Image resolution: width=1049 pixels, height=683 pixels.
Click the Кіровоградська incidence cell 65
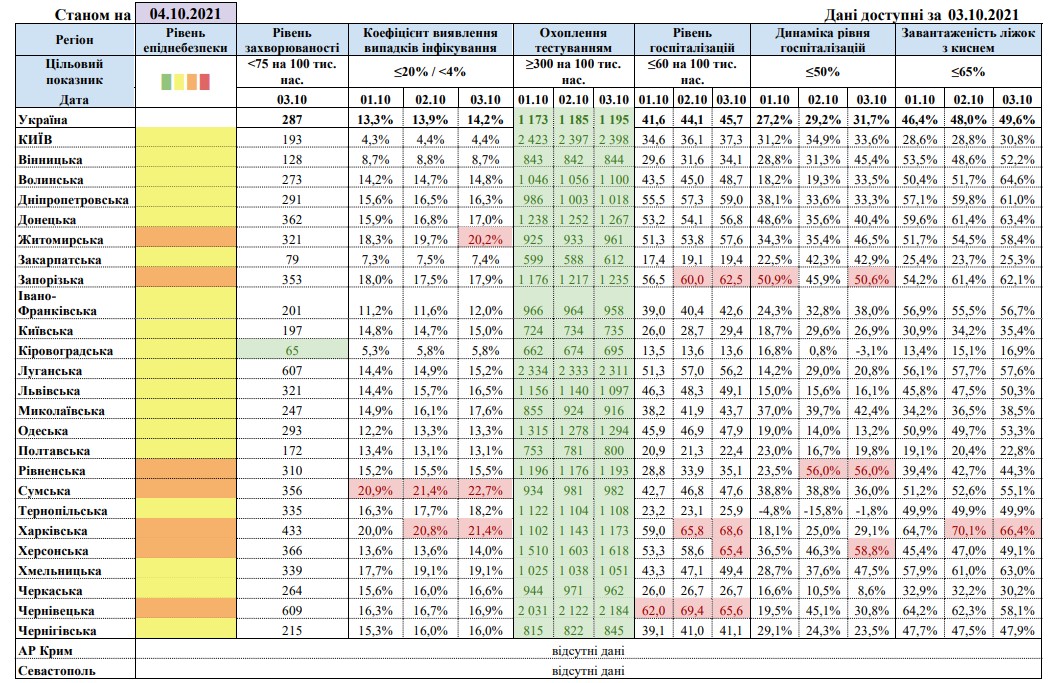pyautogui.click(x=292, y=351)
